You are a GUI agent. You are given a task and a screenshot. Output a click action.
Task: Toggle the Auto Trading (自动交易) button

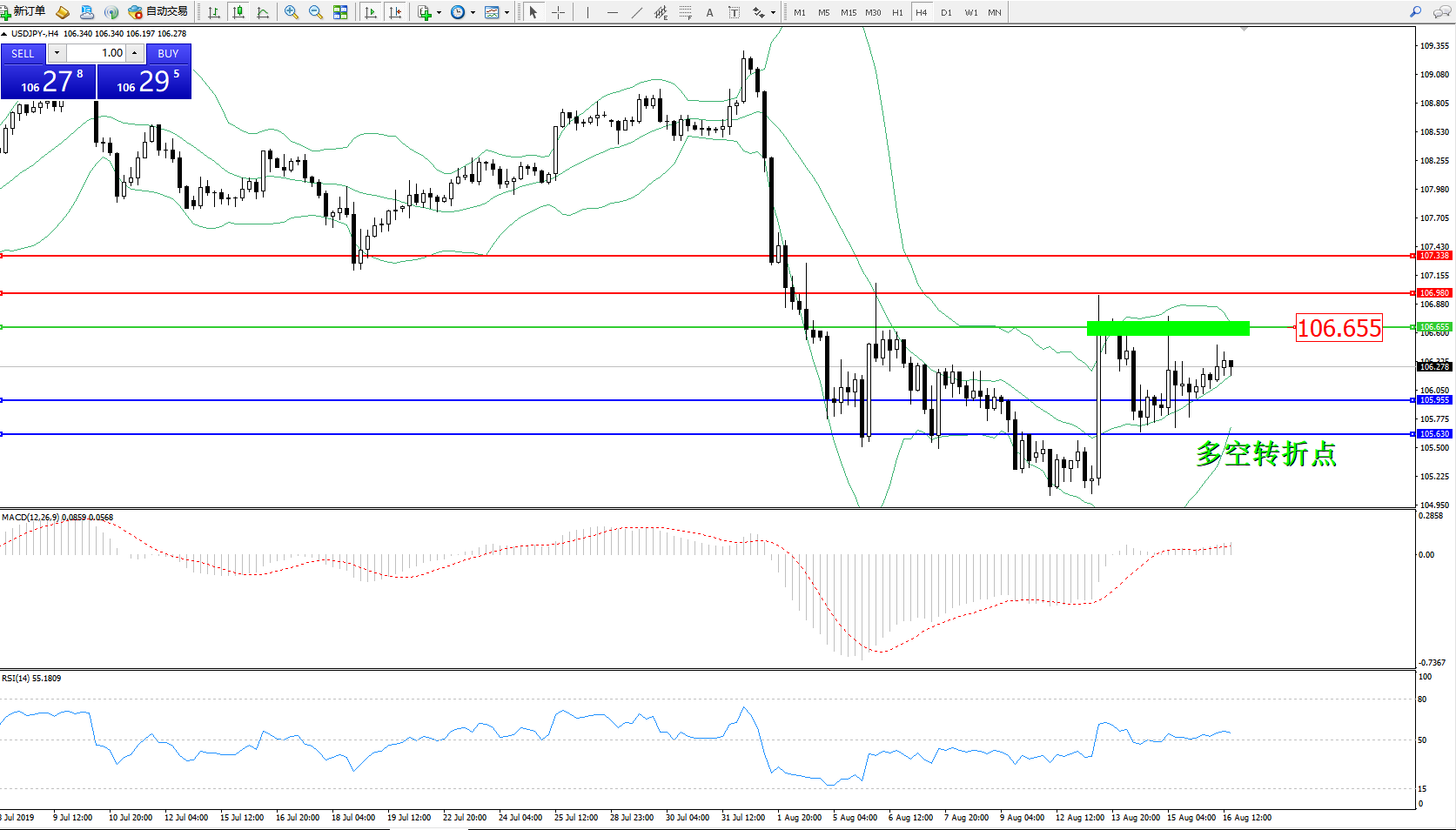[x=158, y=12]
